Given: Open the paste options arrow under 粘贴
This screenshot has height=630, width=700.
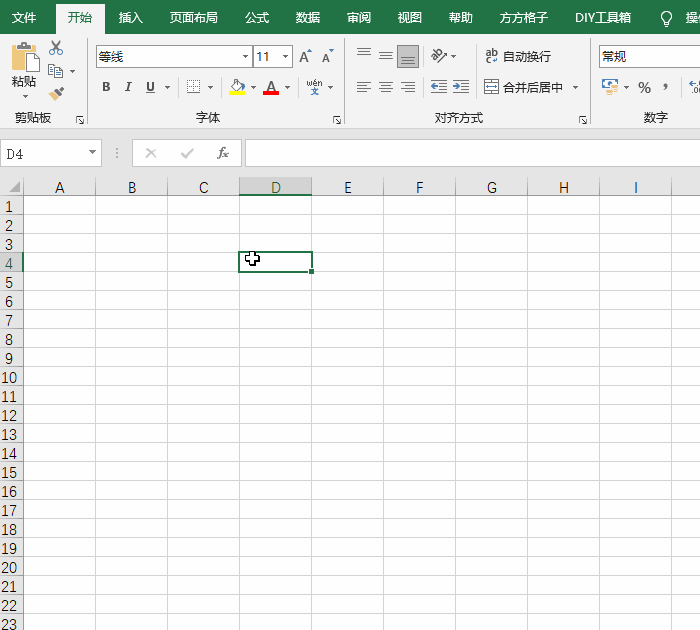Looking at the screenshot, I should click(x=25, y=96).
